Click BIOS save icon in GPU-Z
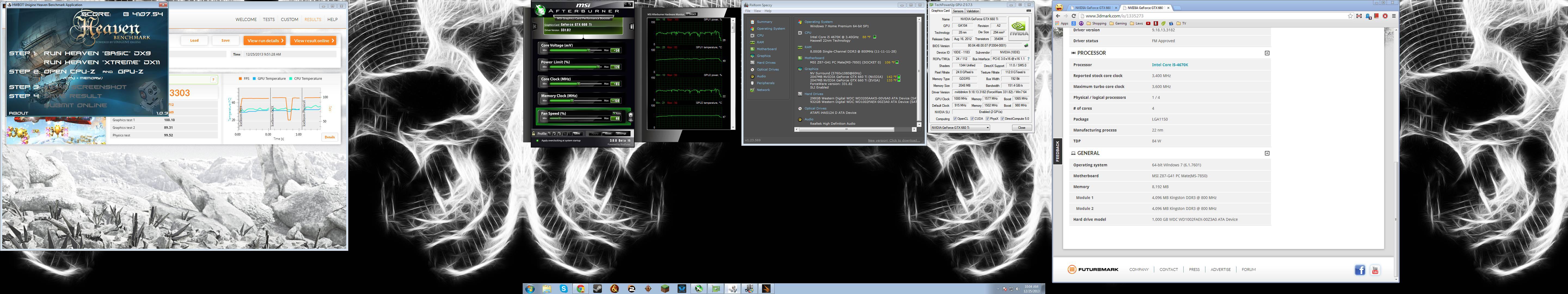 [x=1026, y=46]
